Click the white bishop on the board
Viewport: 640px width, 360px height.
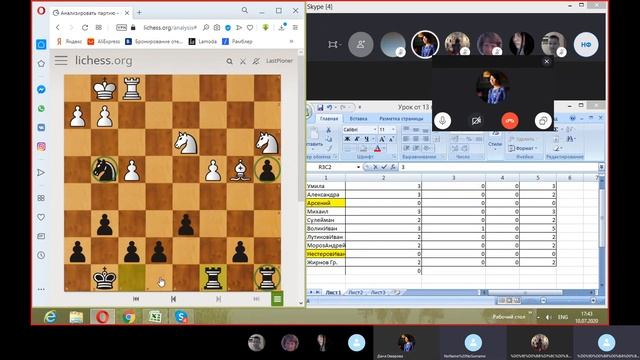tap(240, 170)
